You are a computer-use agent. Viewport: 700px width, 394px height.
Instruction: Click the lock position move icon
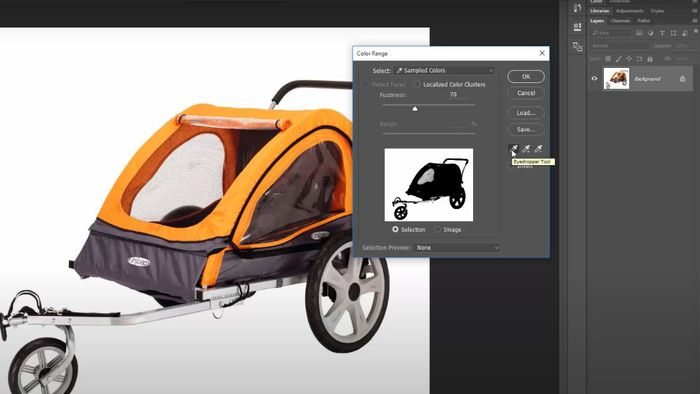629,59
